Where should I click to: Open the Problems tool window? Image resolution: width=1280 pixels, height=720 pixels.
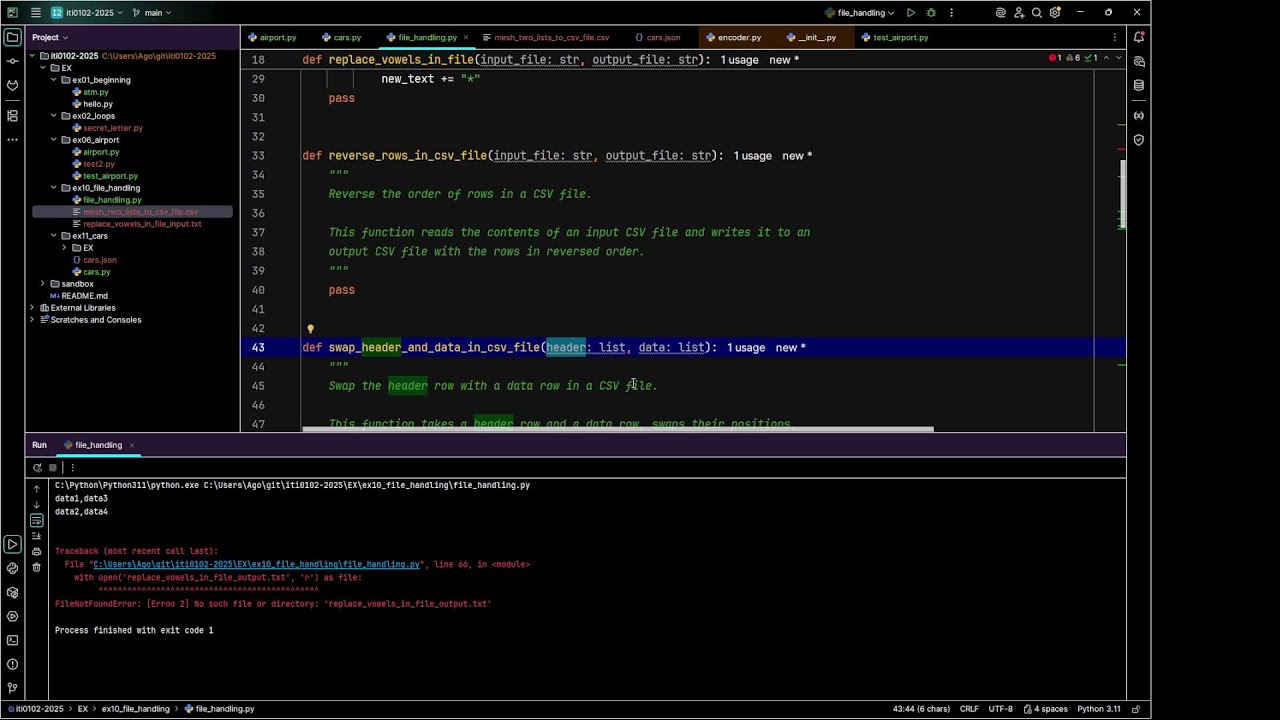click(12, 664)
